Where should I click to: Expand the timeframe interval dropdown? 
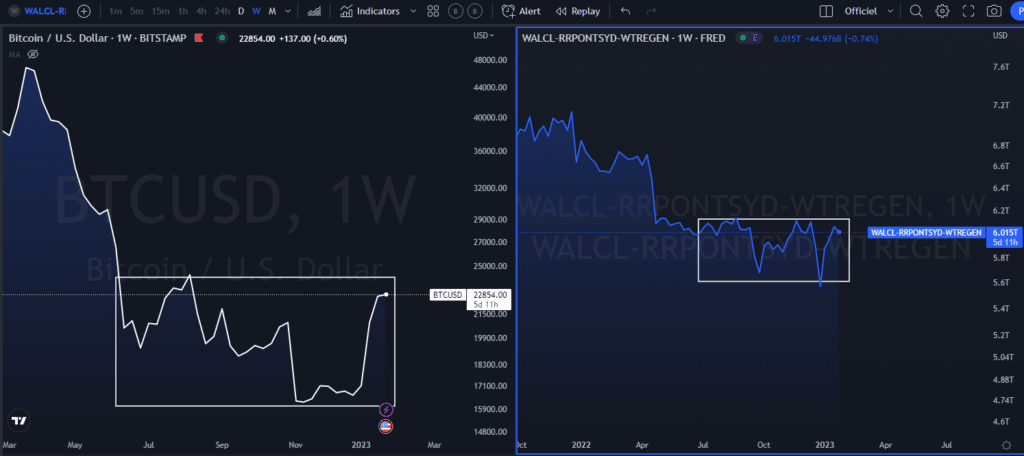[x=288, y=11]
